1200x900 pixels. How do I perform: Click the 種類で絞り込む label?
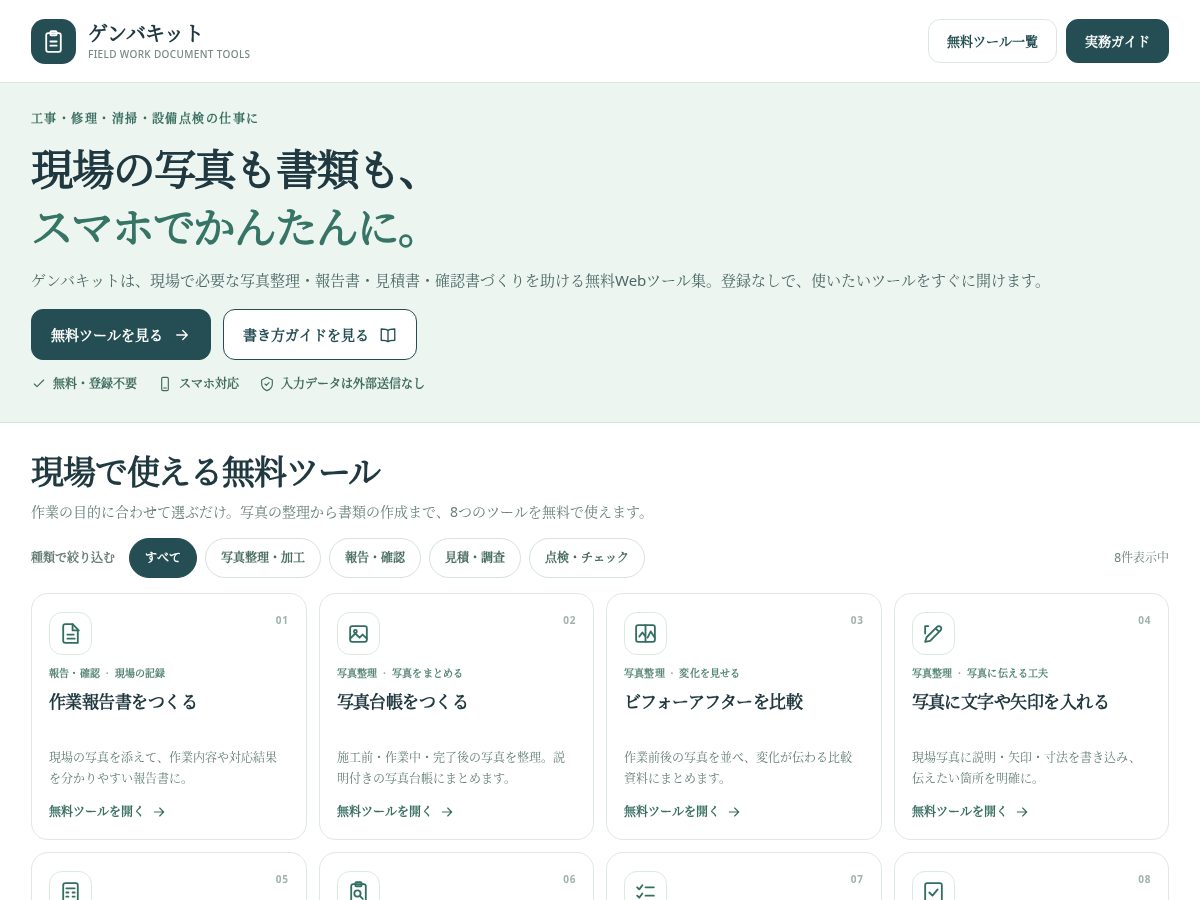point(73,557)
